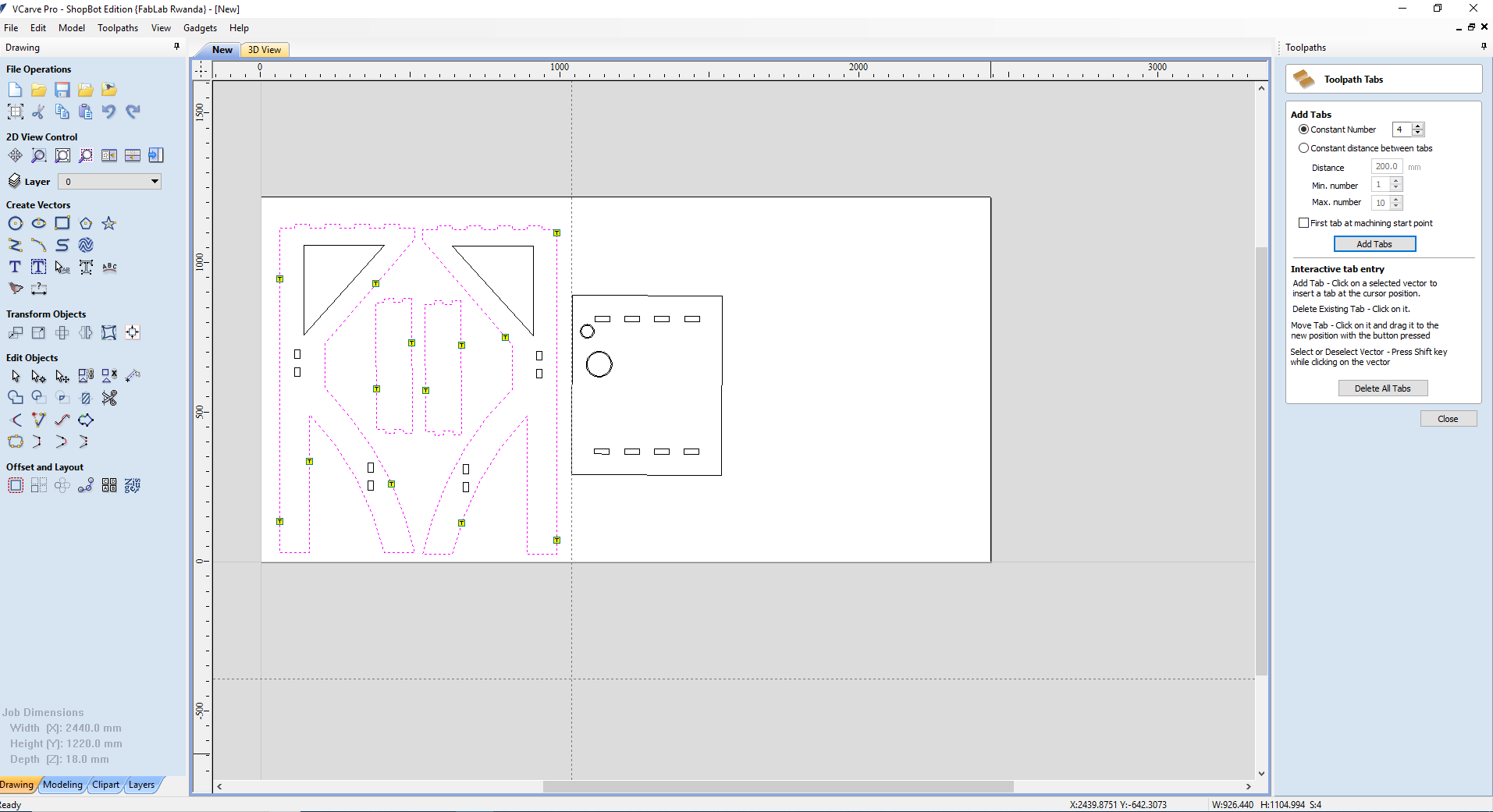
Task: Click the Distance input field
Action: click(x=1387, y=167)
